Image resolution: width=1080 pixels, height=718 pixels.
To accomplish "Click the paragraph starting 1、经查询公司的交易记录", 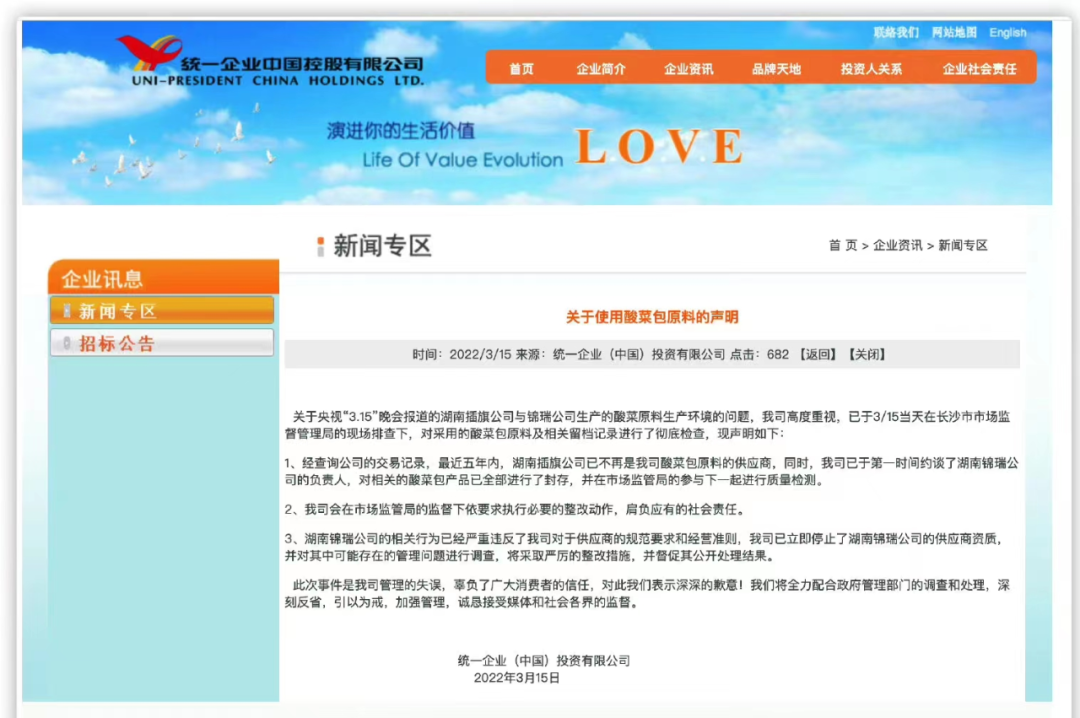I will point(652,471).
